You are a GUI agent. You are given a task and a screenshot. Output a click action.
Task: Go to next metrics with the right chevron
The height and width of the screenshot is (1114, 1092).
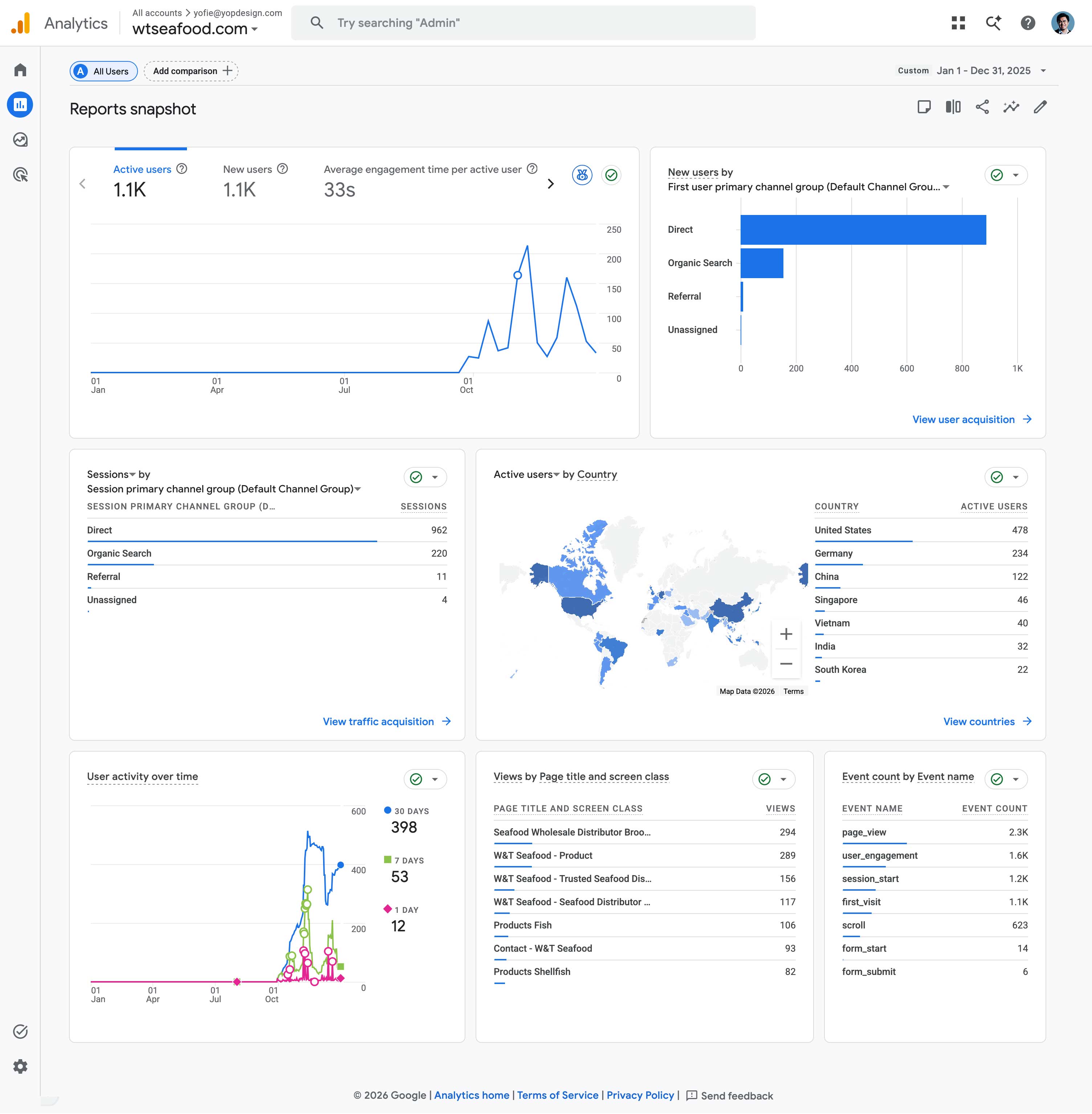tap(551, 184)
